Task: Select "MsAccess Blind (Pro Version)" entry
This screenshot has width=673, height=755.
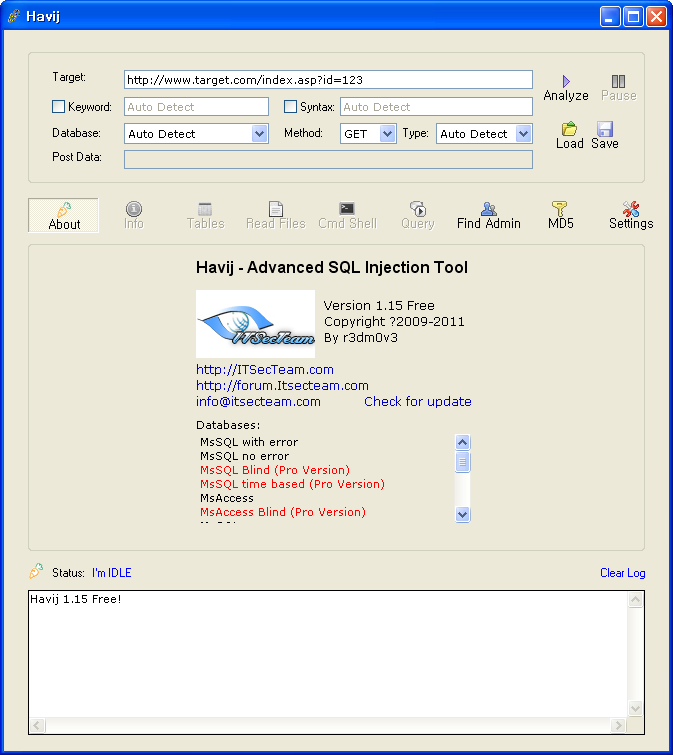Action: coord(283,511)
